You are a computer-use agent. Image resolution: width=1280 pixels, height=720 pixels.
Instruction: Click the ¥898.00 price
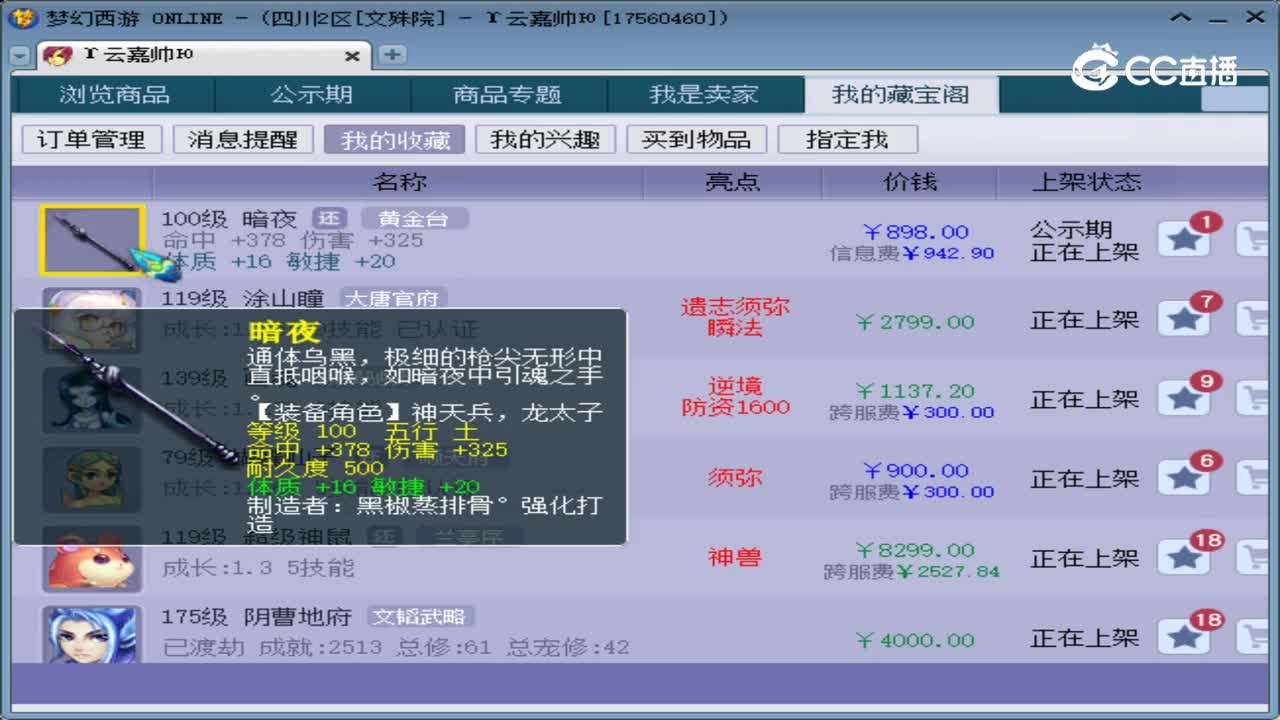[915, 232]
